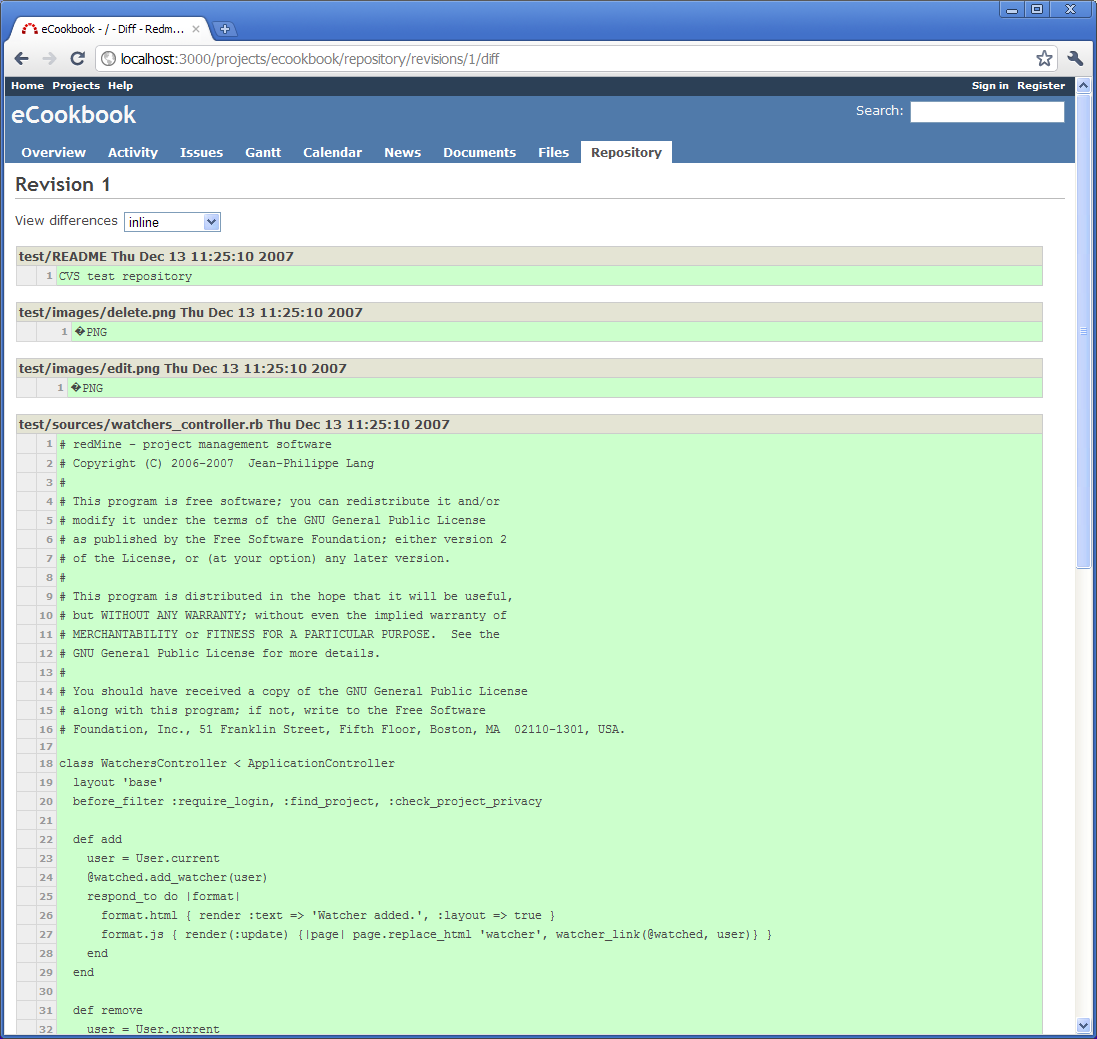Click the Sign in link

[x=990, y=85]
